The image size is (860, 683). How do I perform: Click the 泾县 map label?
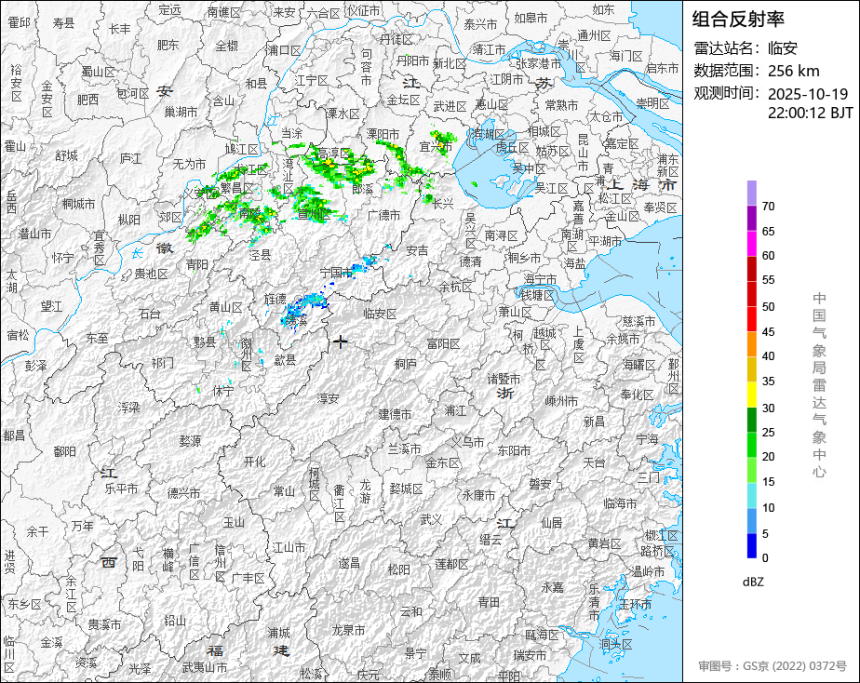click(260, 255)
